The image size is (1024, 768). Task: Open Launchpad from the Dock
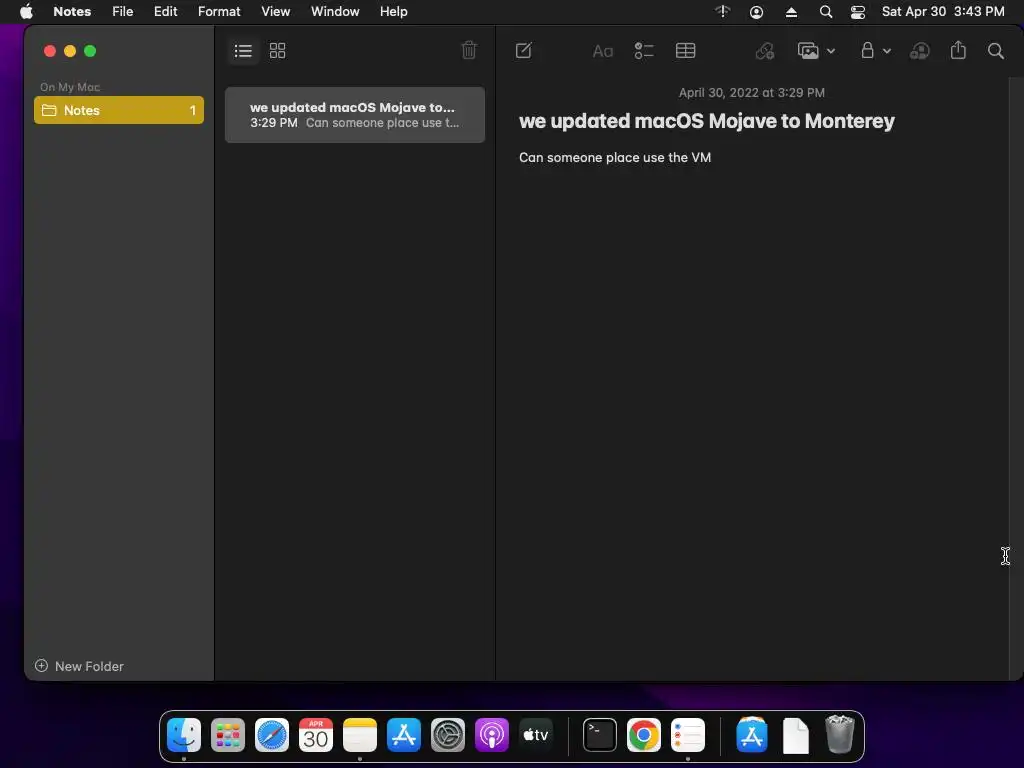228,735
